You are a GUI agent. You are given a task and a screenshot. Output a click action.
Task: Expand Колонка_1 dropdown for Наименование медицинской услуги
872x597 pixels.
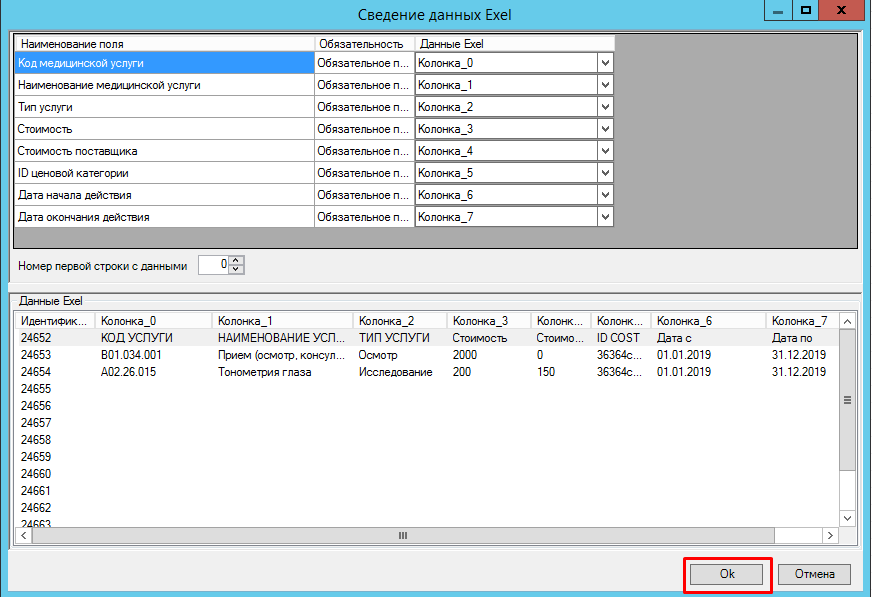604,85
